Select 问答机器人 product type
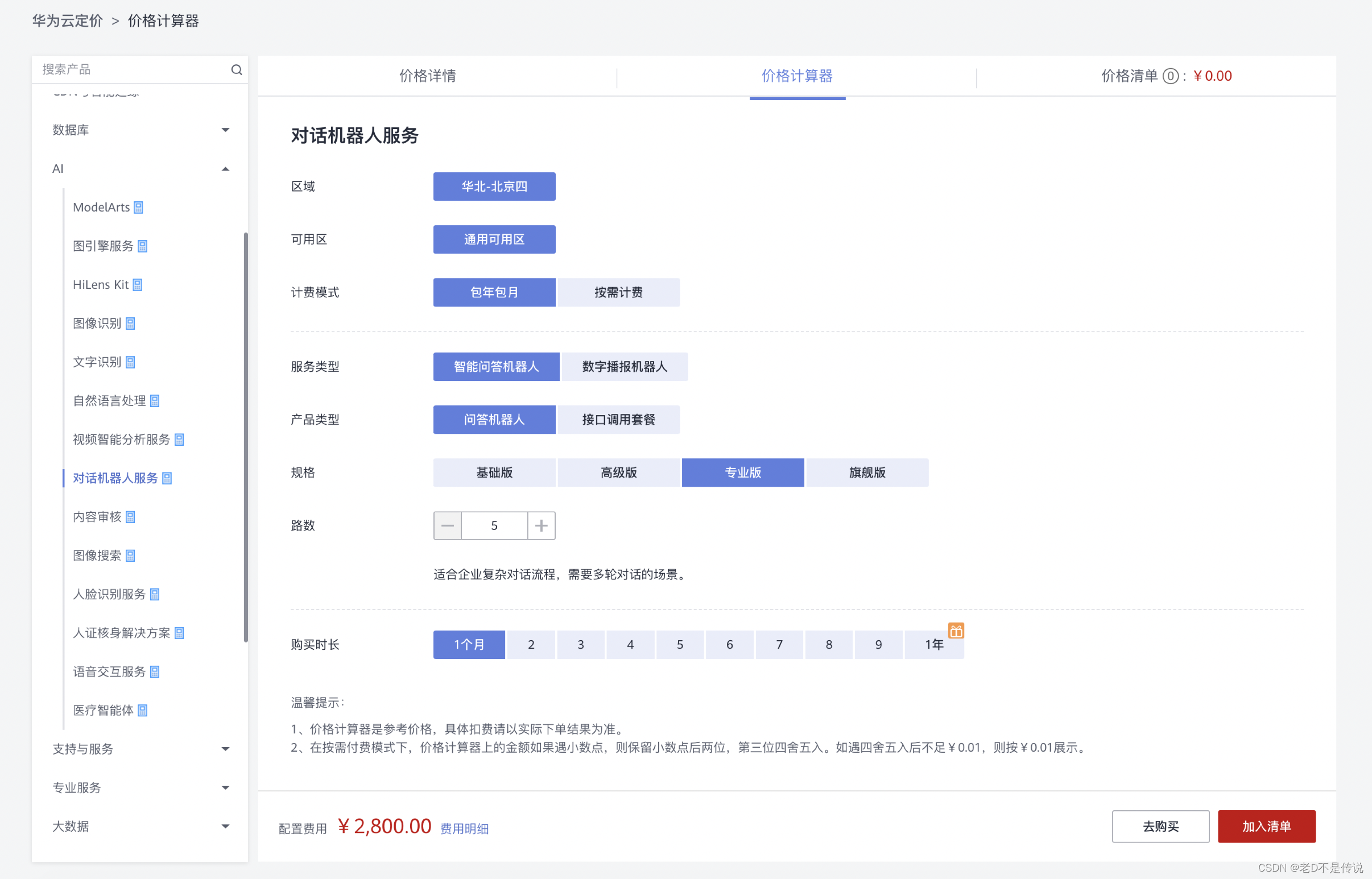This screenshot has width=1372, height=879. (494, 420)
